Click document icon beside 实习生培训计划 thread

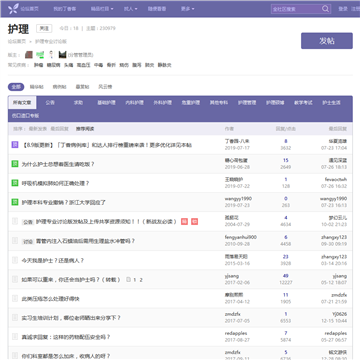coord(15,317)
